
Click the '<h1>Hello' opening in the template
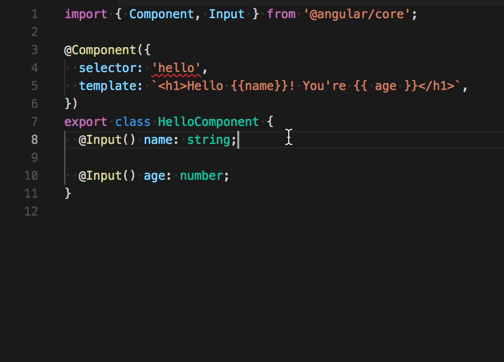tap(191, 86)
